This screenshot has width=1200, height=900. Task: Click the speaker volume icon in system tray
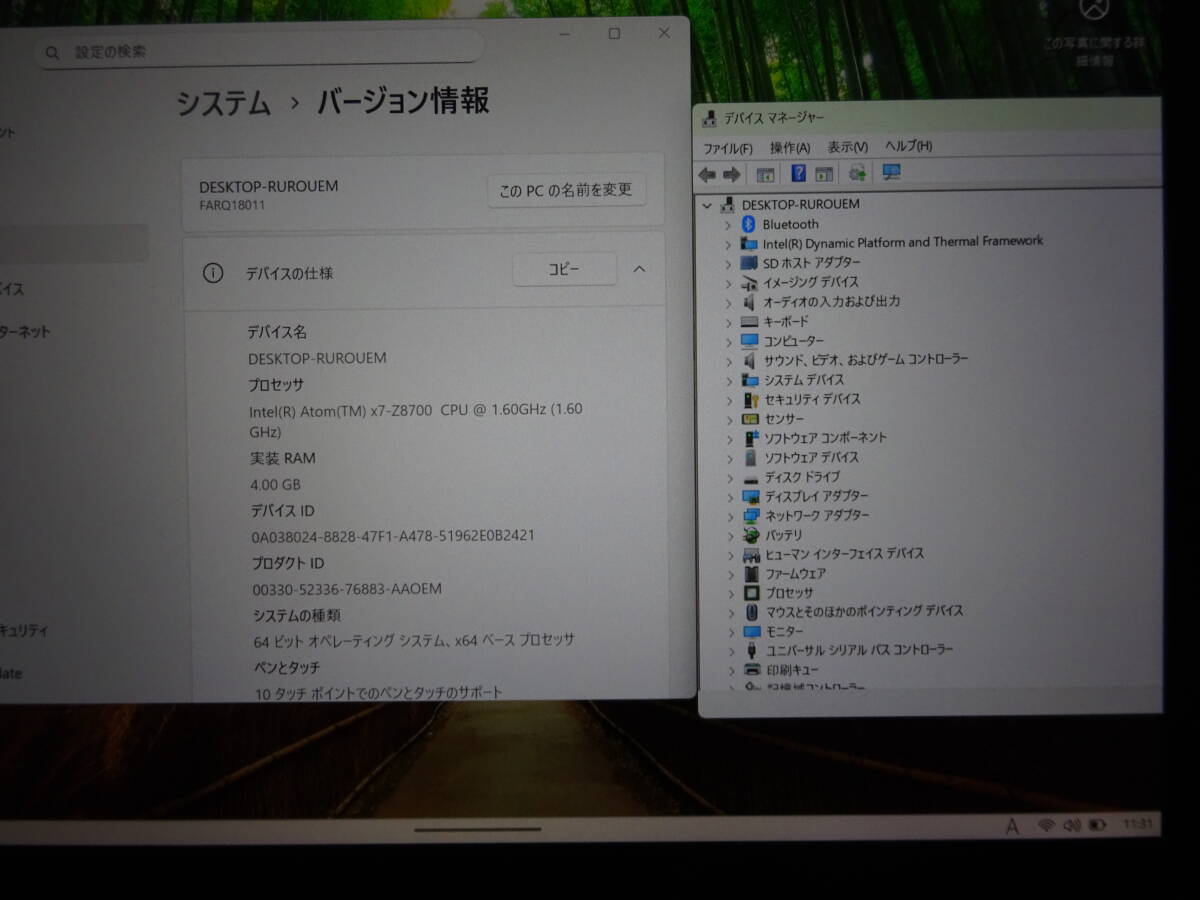coord(1072,825)
